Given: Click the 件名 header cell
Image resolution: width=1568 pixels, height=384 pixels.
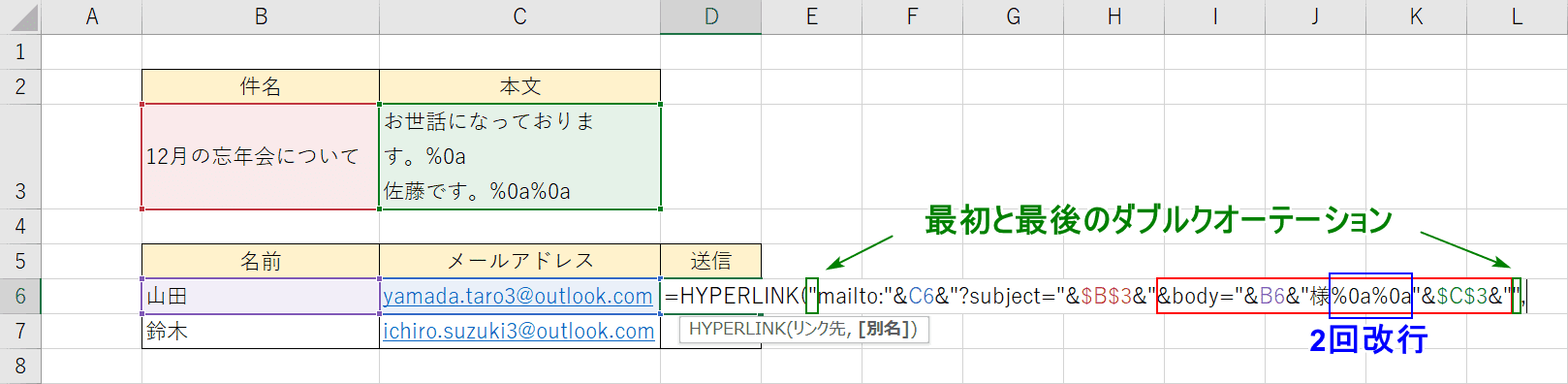Looking at the screenshot, I should 261,86.
